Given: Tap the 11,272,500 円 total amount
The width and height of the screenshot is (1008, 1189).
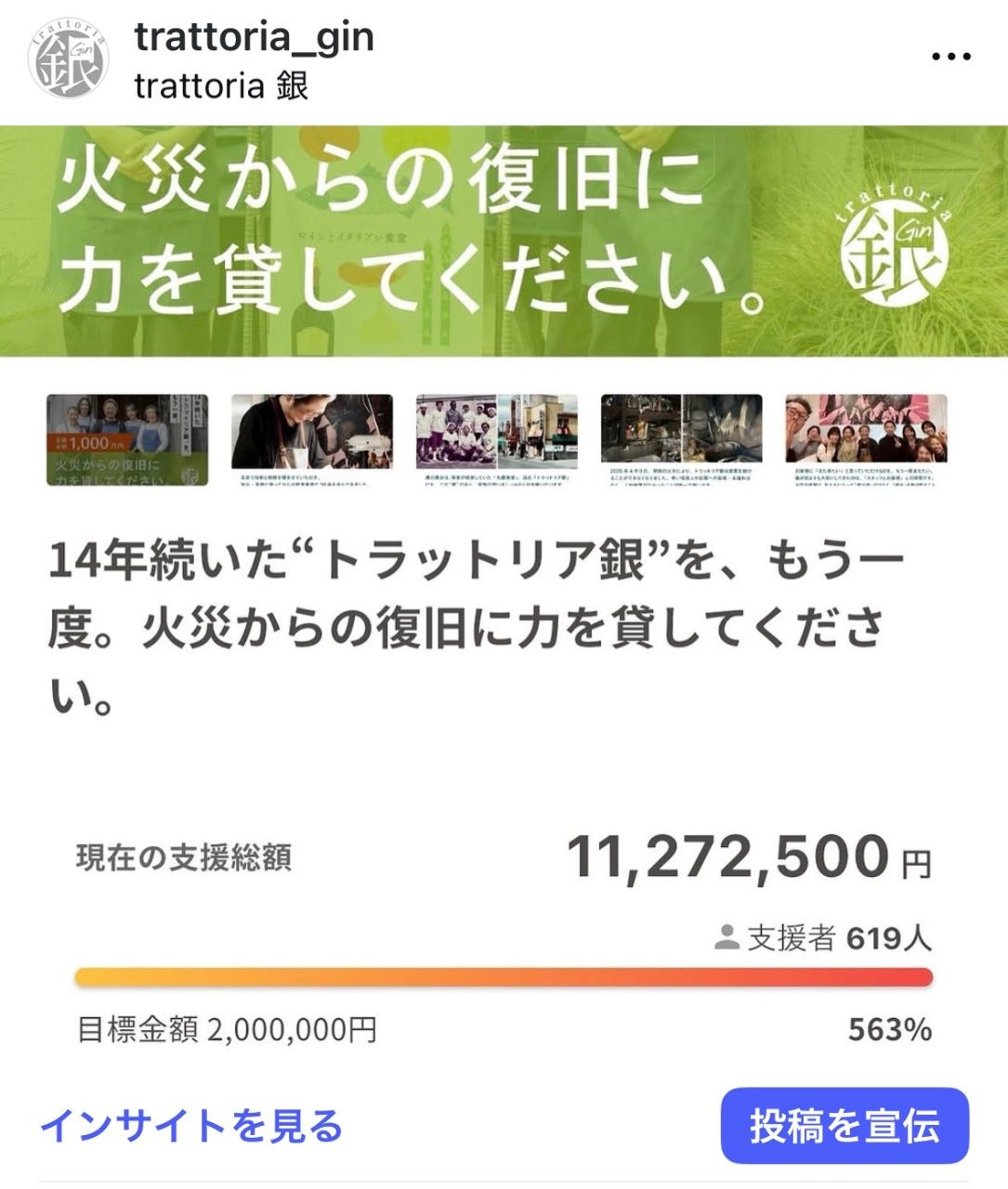Looking at the screenshot, I should click(748, 856).
